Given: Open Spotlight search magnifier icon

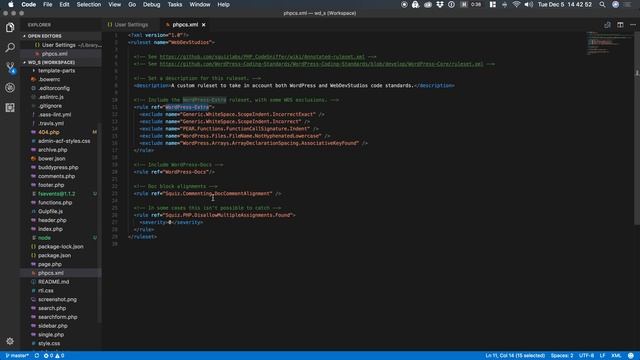Looking at the screenshot, I should (602, 4).
